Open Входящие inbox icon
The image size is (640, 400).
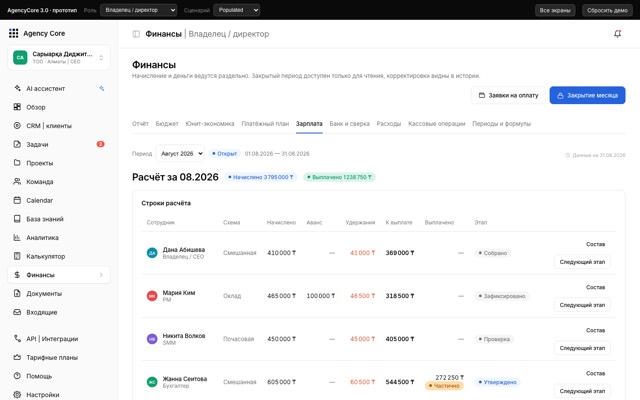click(x=17, y=312)
